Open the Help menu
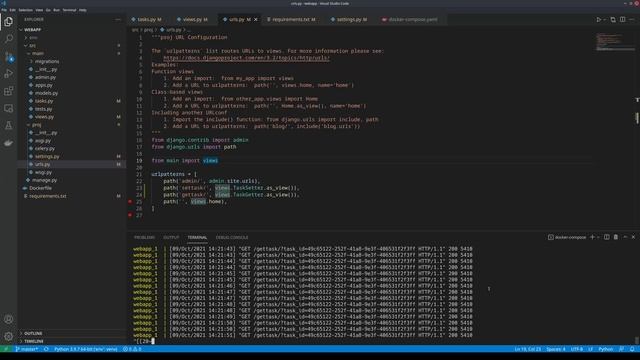The height and width of the screenshot is (360, 640). point(82,10)
